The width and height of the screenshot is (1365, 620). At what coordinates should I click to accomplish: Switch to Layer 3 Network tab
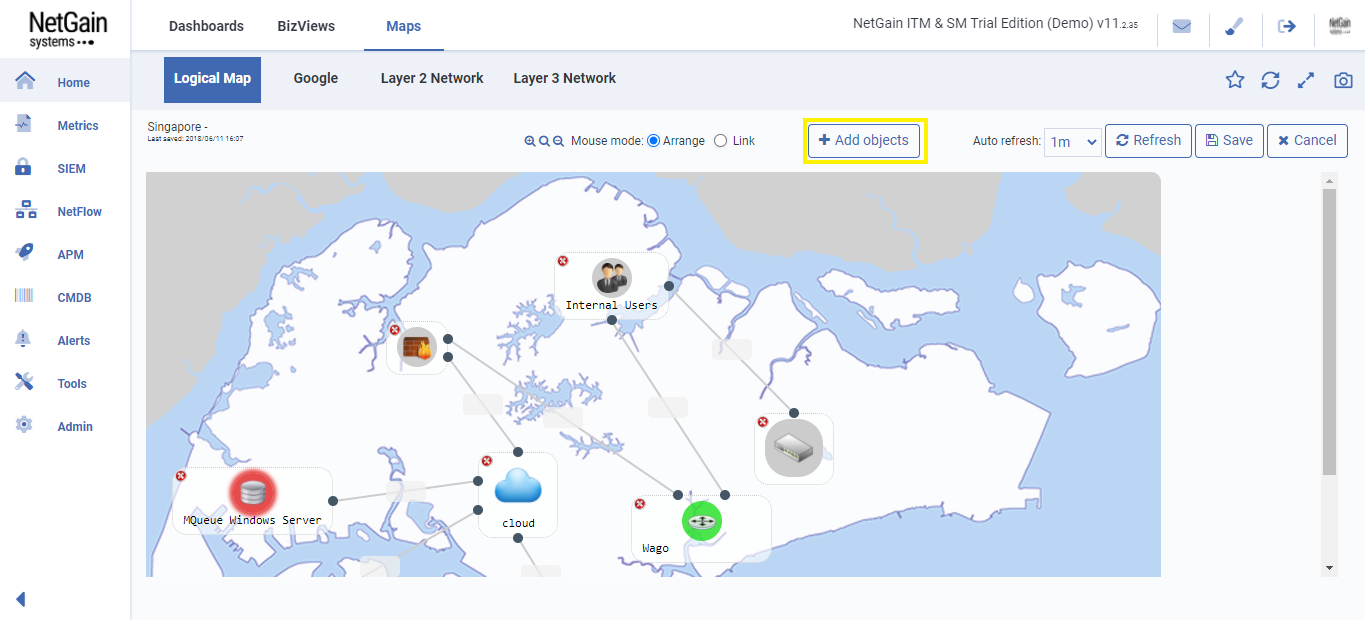[565, 78]
